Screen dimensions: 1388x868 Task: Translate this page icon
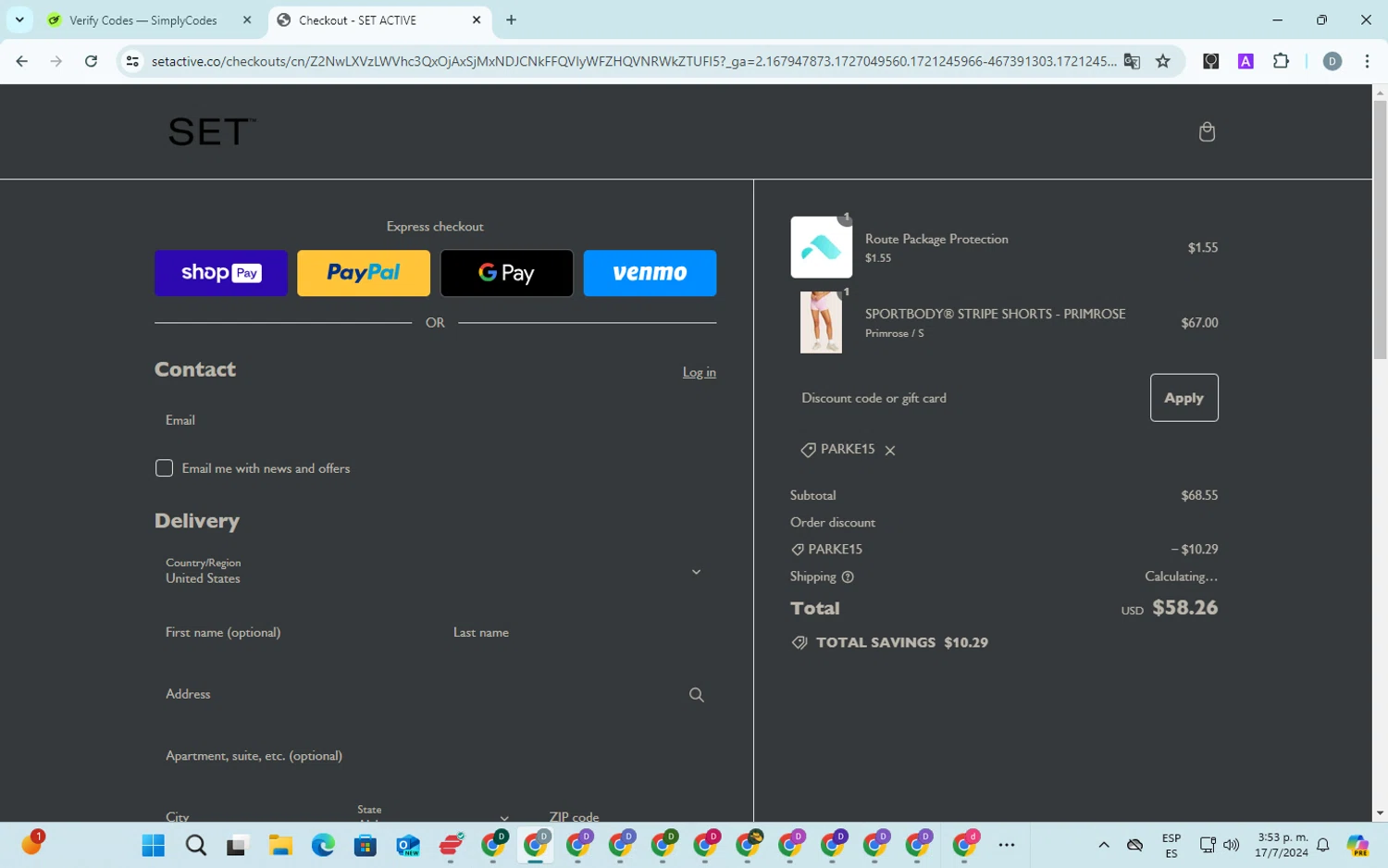(x=1132, y=61)
